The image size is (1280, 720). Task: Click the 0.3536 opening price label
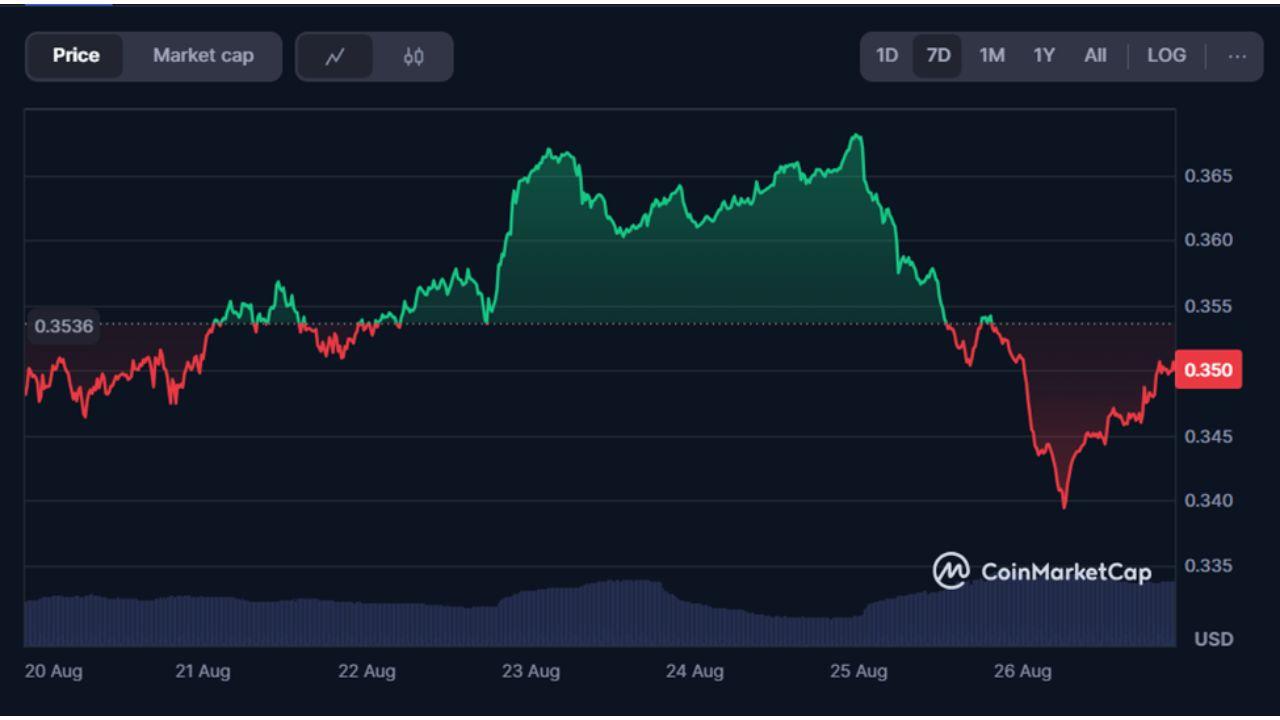[x=63, y=325]
